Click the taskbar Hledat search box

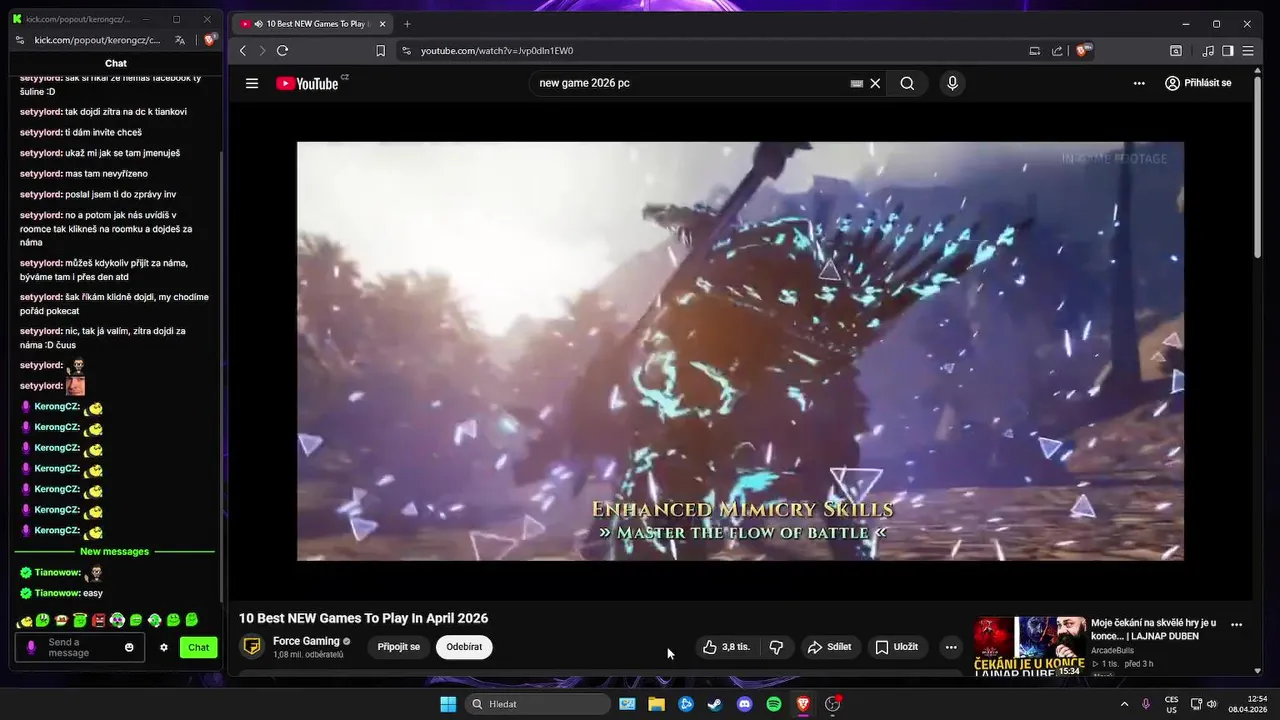click(538, 704)
